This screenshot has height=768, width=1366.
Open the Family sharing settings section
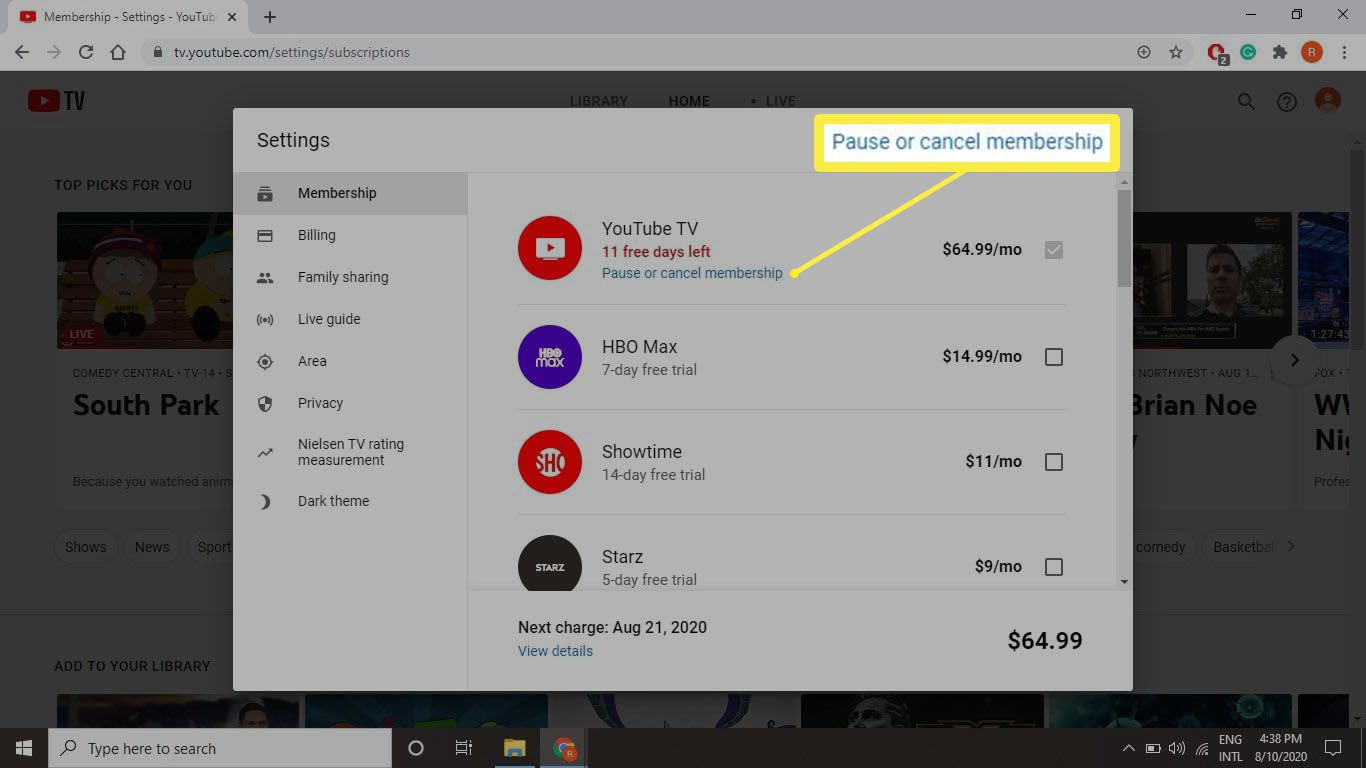(x=350, y=277)
